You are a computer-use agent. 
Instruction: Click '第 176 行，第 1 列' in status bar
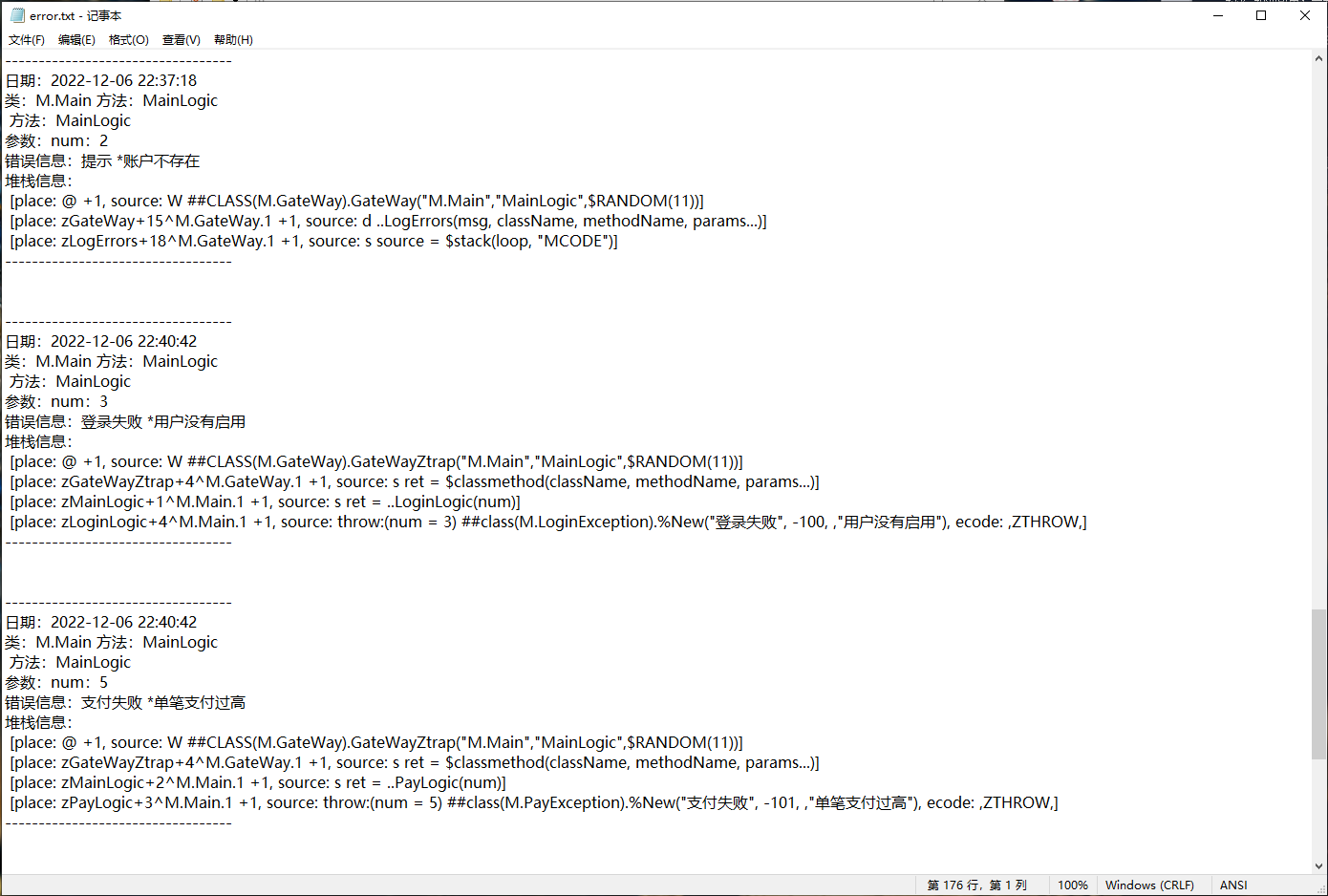977,885
